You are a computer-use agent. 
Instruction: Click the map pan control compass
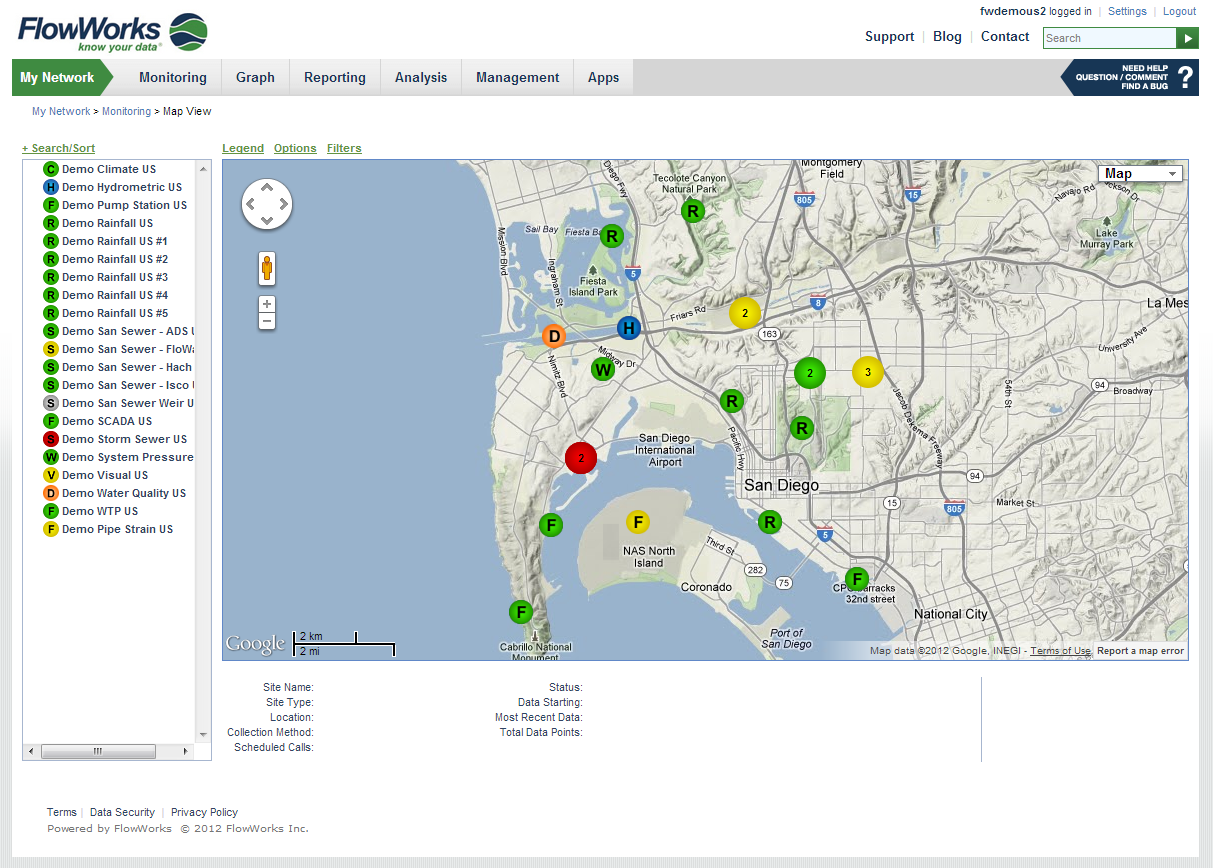click(x=267, y=204)
